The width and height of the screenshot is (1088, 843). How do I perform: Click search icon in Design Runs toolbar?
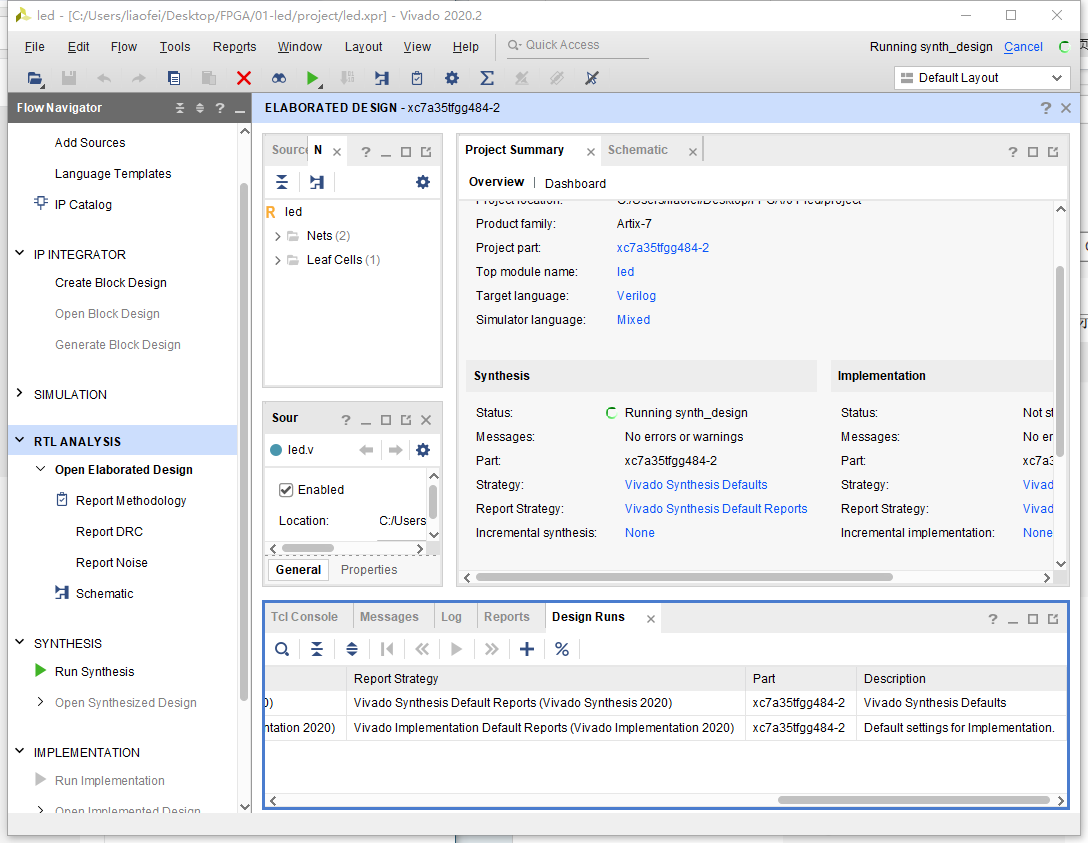282,649
